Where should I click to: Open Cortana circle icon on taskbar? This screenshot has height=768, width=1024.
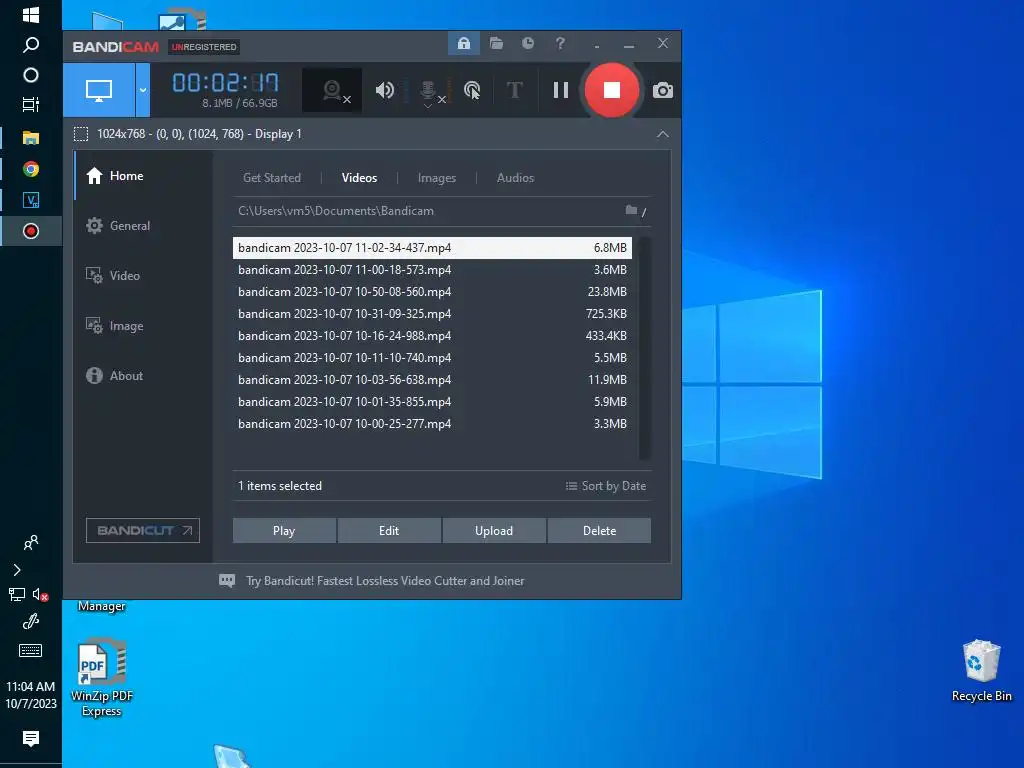point(31,75)
